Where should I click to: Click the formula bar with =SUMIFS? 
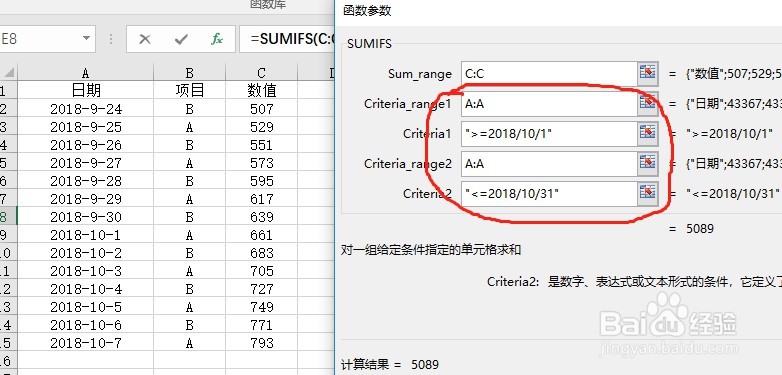pos(286,39)
